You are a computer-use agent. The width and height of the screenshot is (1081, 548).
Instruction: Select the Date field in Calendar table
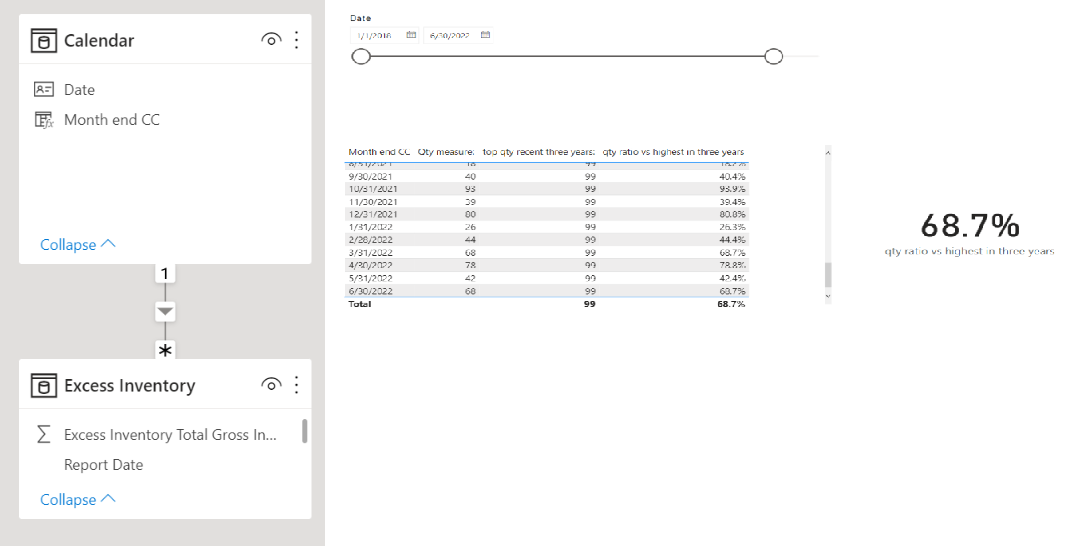pos(79,90)
